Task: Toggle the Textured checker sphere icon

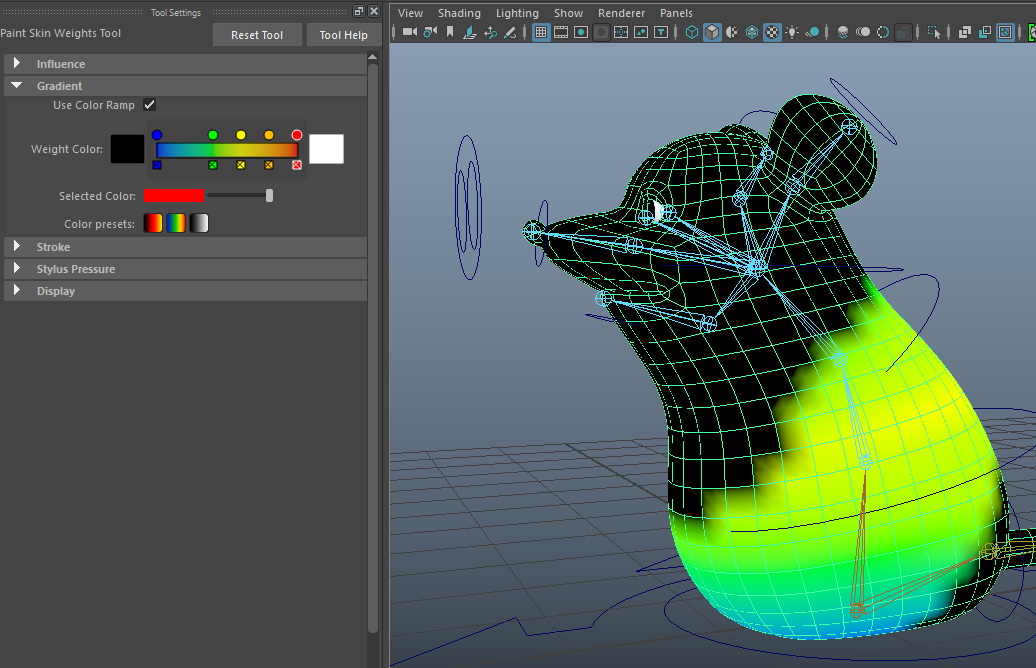Action: [x=772, y=32]
